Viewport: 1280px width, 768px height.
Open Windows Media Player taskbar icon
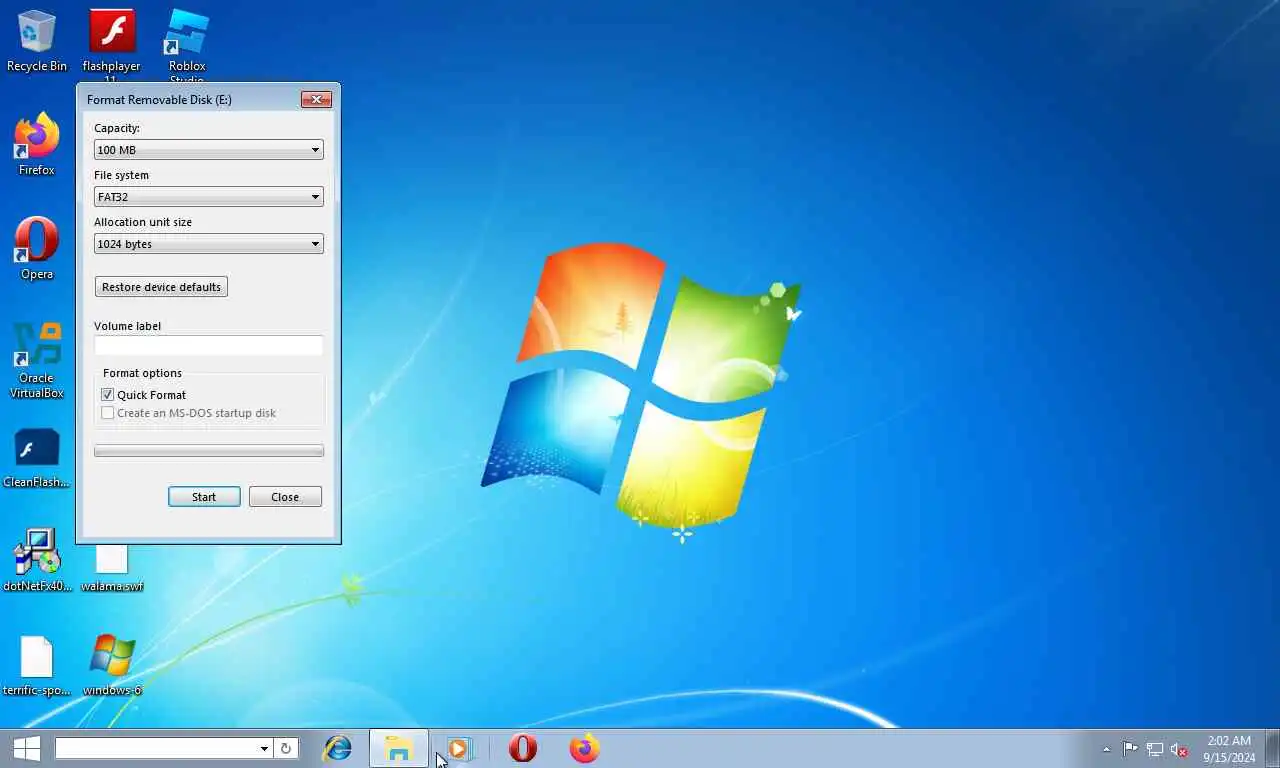click(x=458, y=748)
